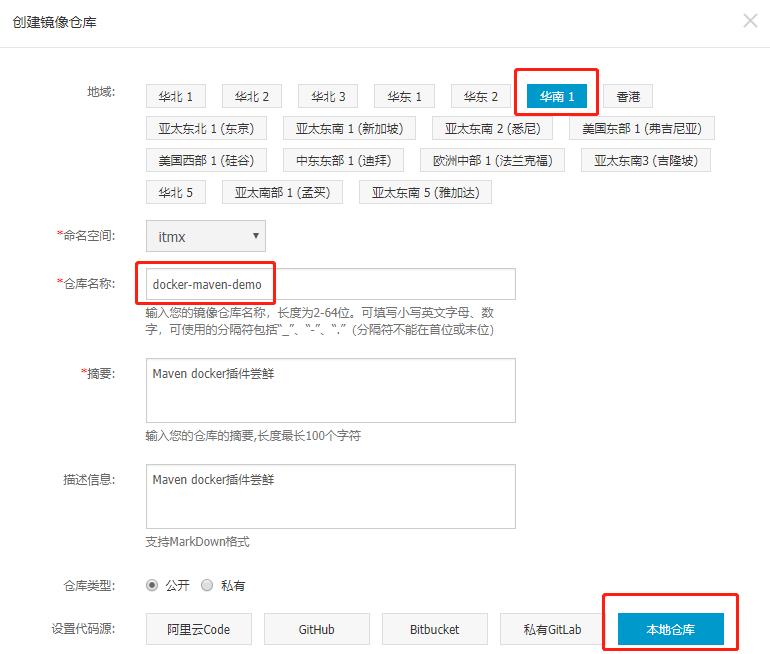
Task: Select the 私有 repository type
Action: click(207, 585)
